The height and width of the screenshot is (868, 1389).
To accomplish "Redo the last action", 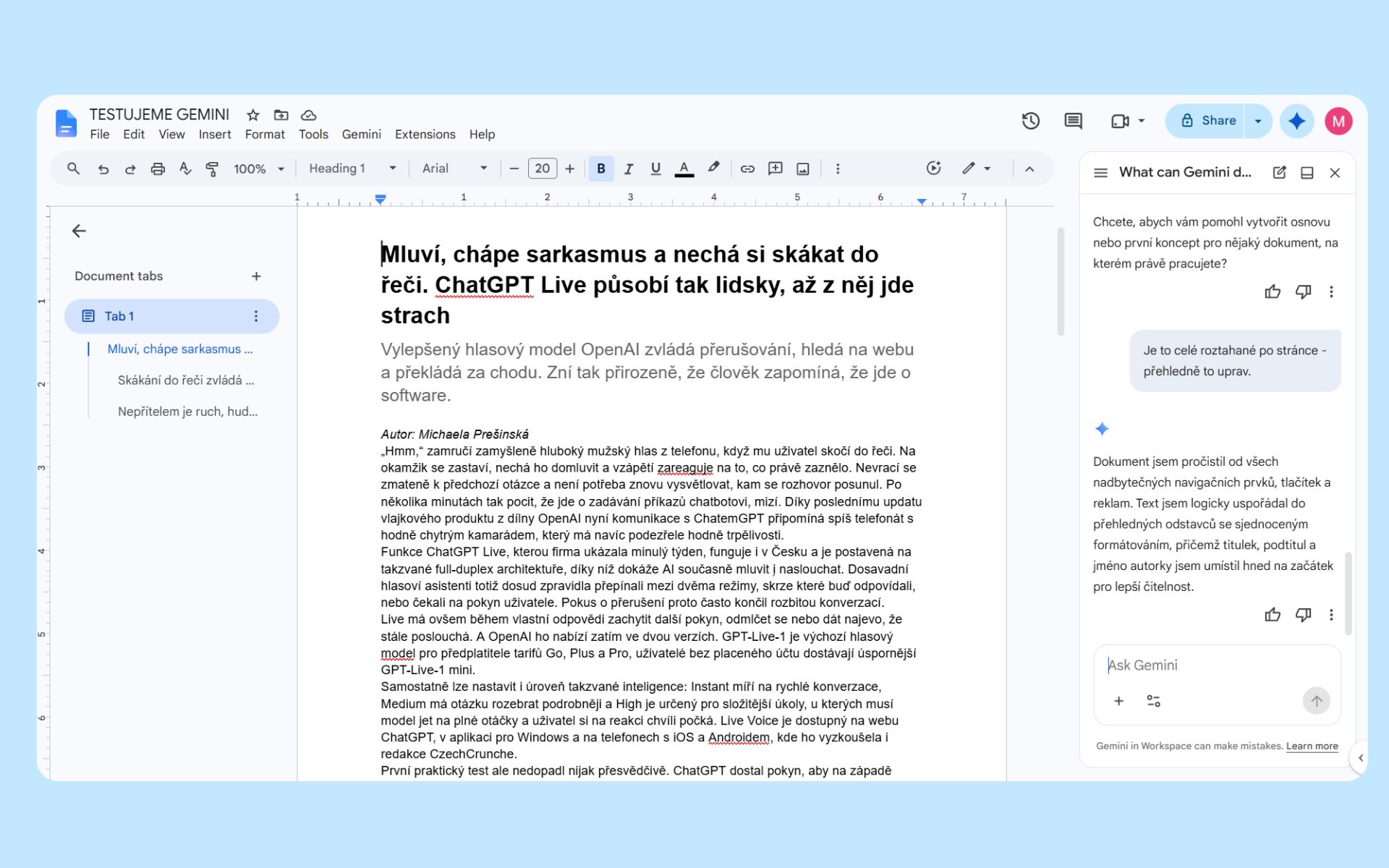I will click(x=130, y=169).
